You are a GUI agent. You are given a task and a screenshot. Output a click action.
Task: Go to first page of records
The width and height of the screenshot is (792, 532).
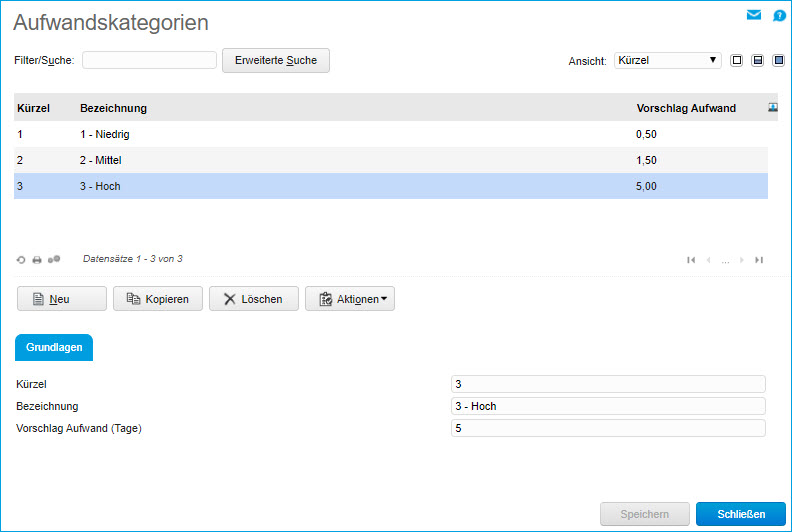[x=691, y=260]
